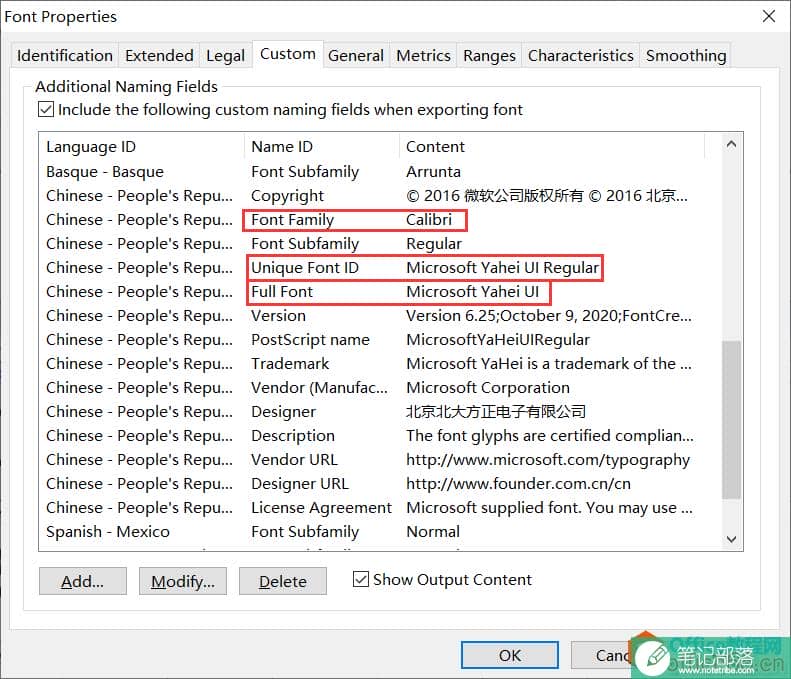This screenshot has height=679, width=791.
Task: Confirm with the OK button
Action: 510,655
